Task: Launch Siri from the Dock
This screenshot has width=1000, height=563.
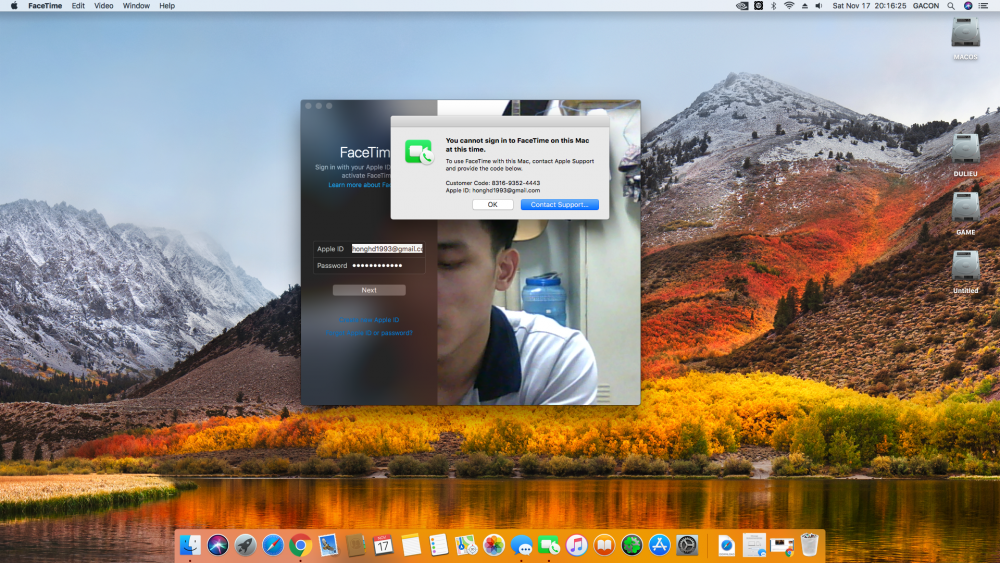Action: [x=217, y=545]
